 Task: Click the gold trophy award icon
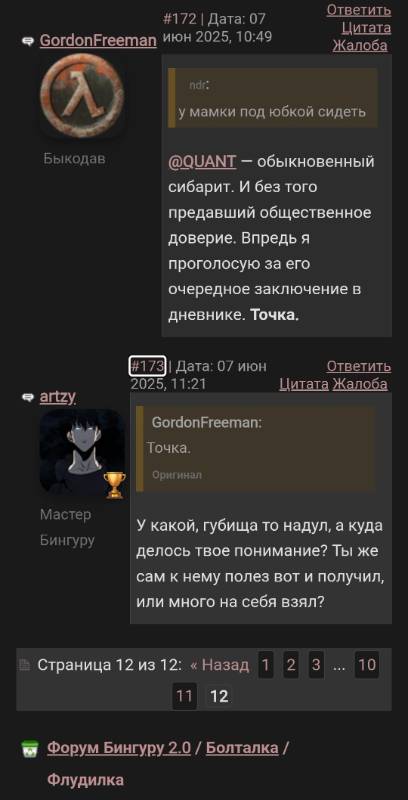click(x=115, y=485)
